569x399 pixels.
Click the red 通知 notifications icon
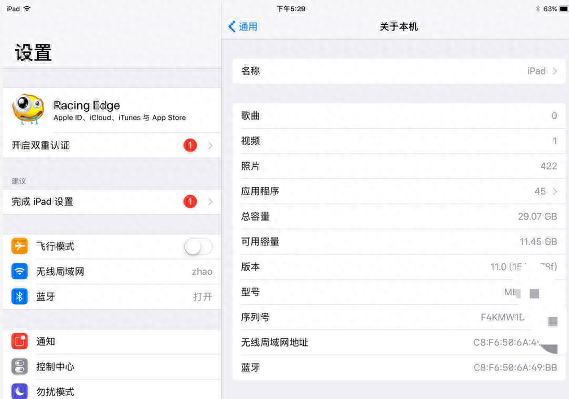[19, 341]
